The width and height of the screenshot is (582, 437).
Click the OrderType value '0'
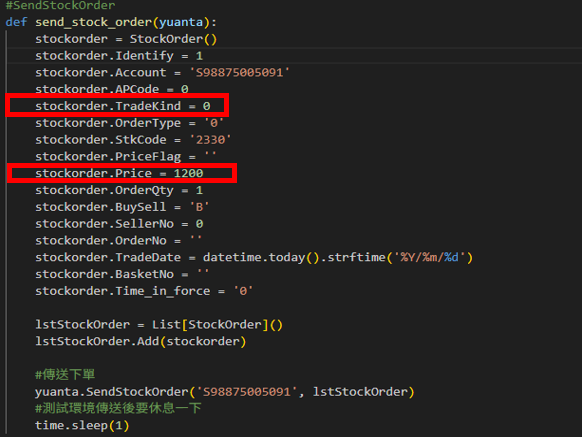pyautogui.click(x=214, y=123)
